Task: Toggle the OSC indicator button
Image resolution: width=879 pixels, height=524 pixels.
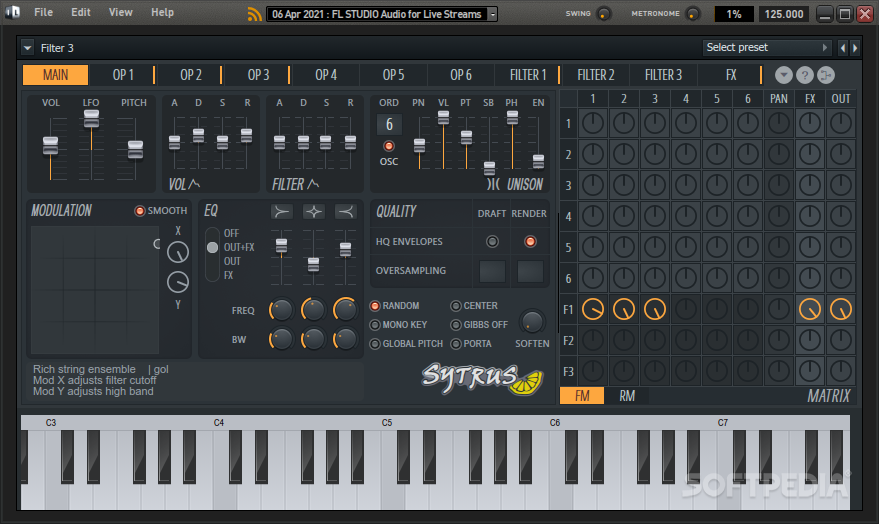Action: [x=388, y=146]
